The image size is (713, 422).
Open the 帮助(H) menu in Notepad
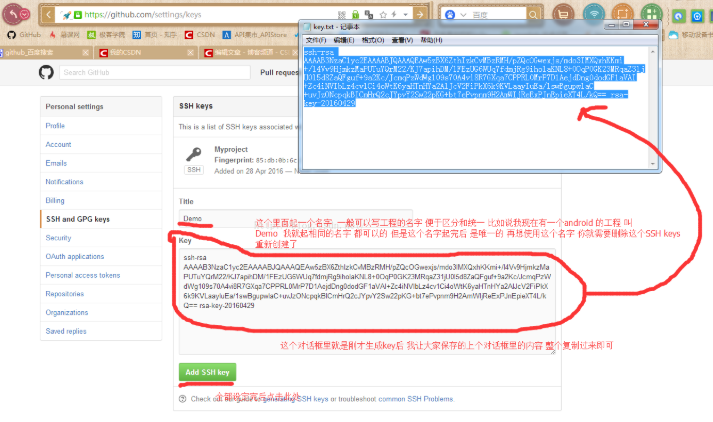(x=432, y=40)
